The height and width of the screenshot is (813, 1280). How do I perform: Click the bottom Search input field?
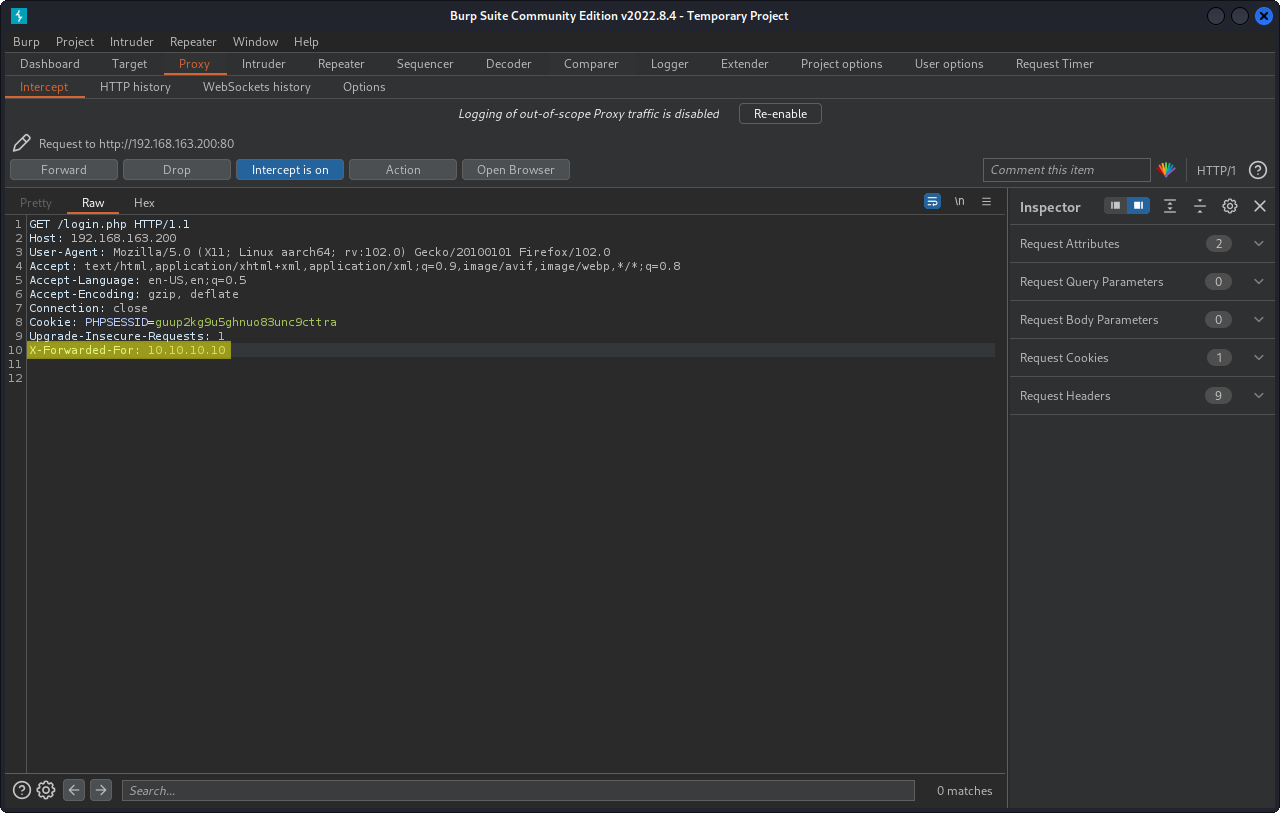518,790
